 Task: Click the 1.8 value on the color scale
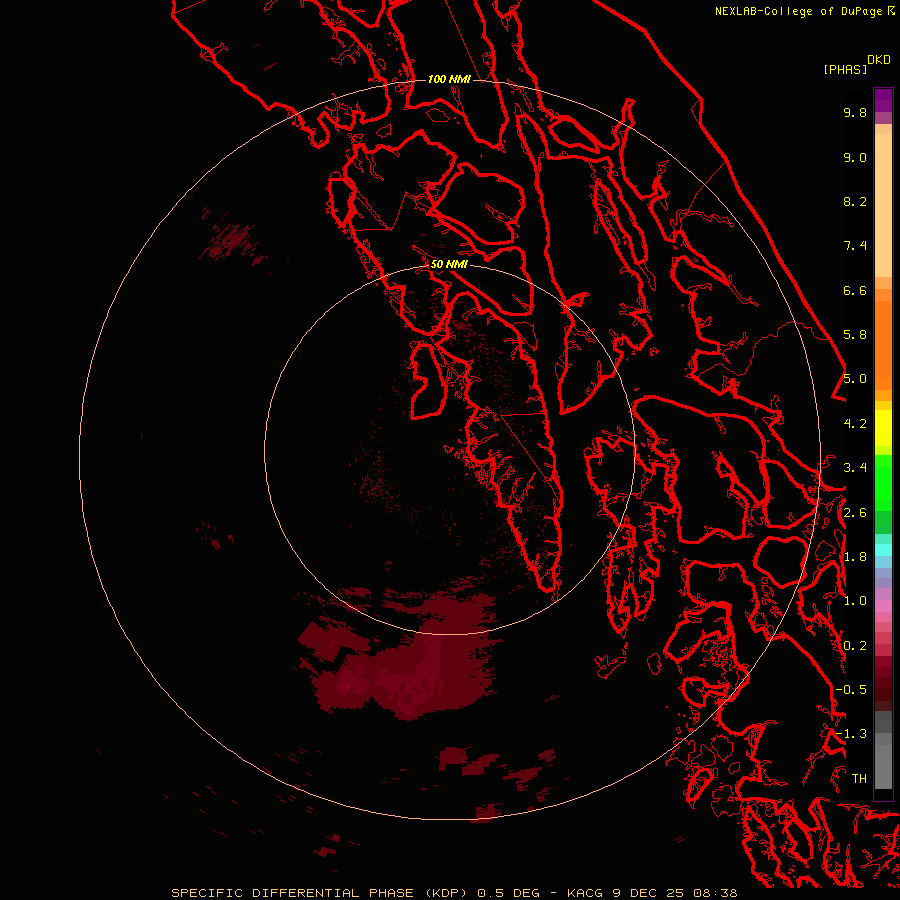[x=855, y=557]
